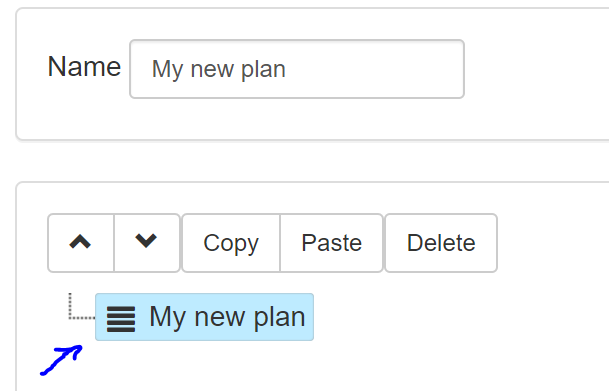Focus the Name text field
609x391 pixels.
[297, 69]
